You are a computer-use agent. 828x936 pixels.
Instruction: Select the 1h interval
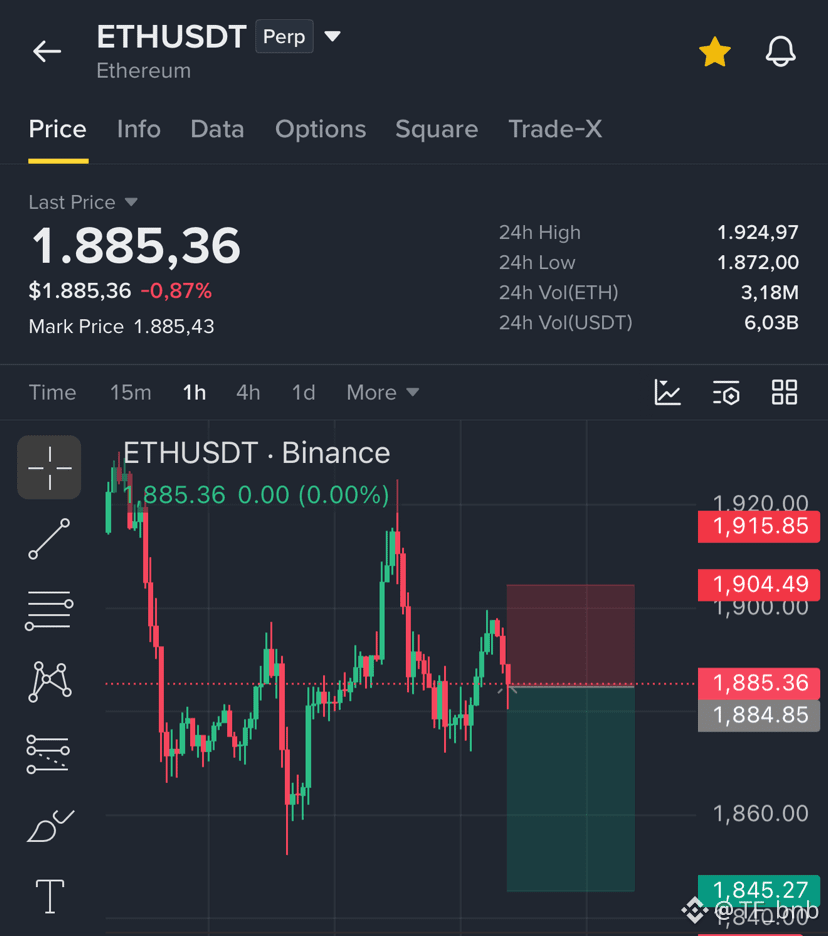195,393
